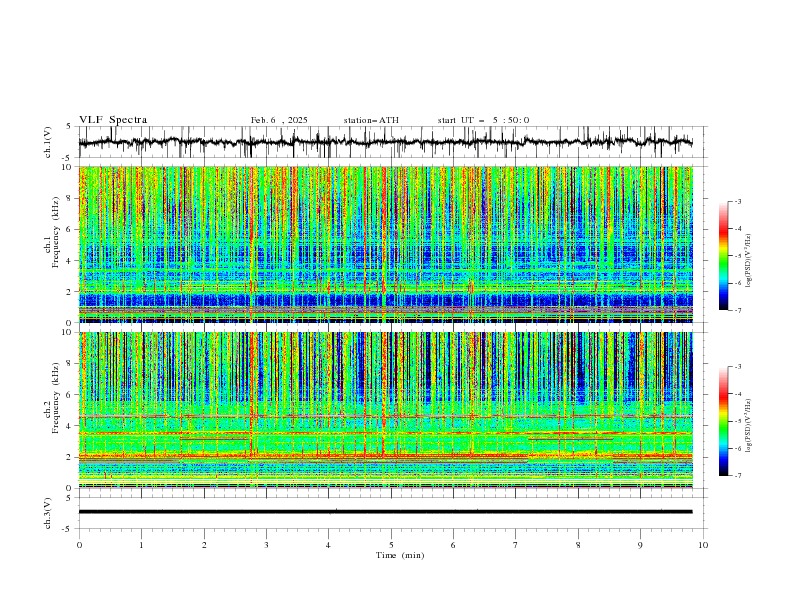The image size is (792, 612).
Task: Click the ch.2 spectrogram panel
Action: pyautogui.click(x=386, y=410)
